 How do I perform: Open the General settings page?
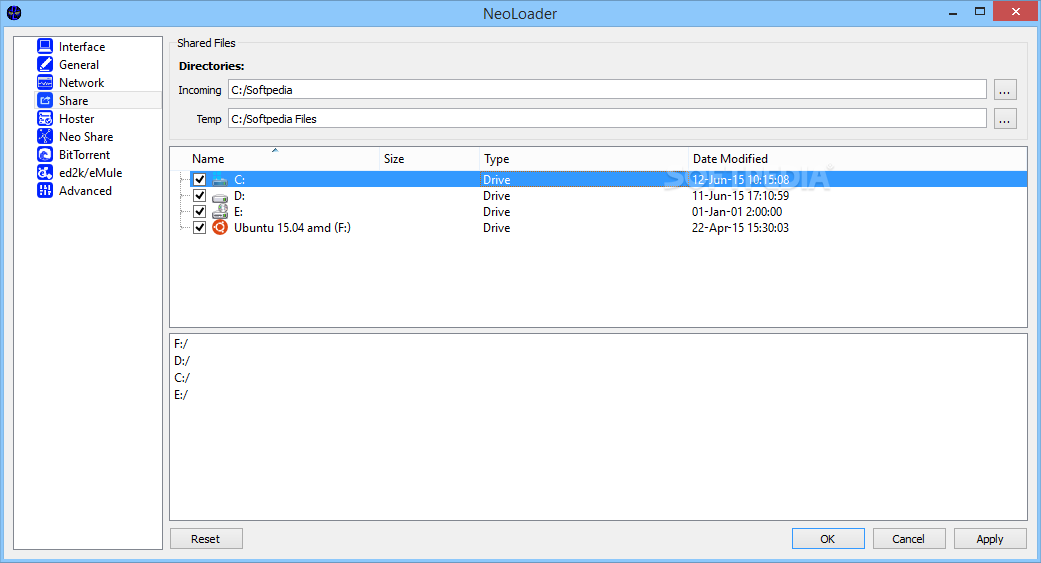79,64
